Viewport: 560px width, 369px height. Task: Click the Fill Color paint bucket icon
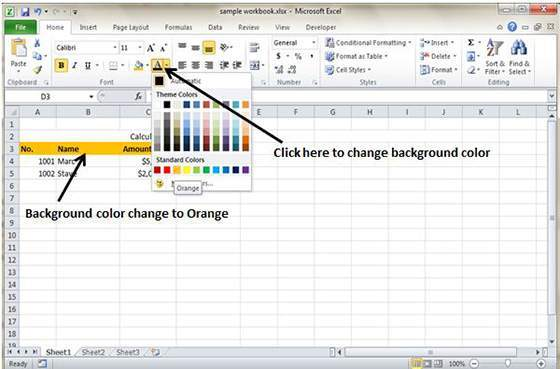click(139, 65)
